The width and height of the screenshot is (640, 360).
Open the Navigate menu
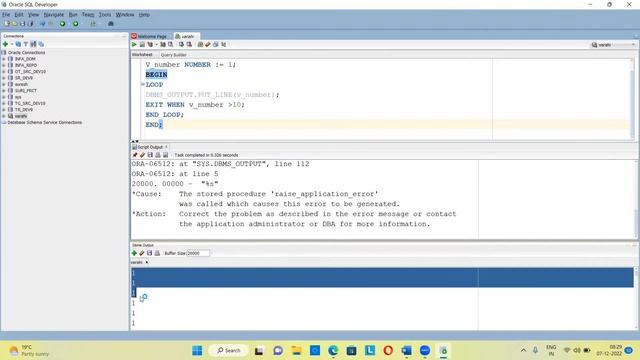coord(53,15)
